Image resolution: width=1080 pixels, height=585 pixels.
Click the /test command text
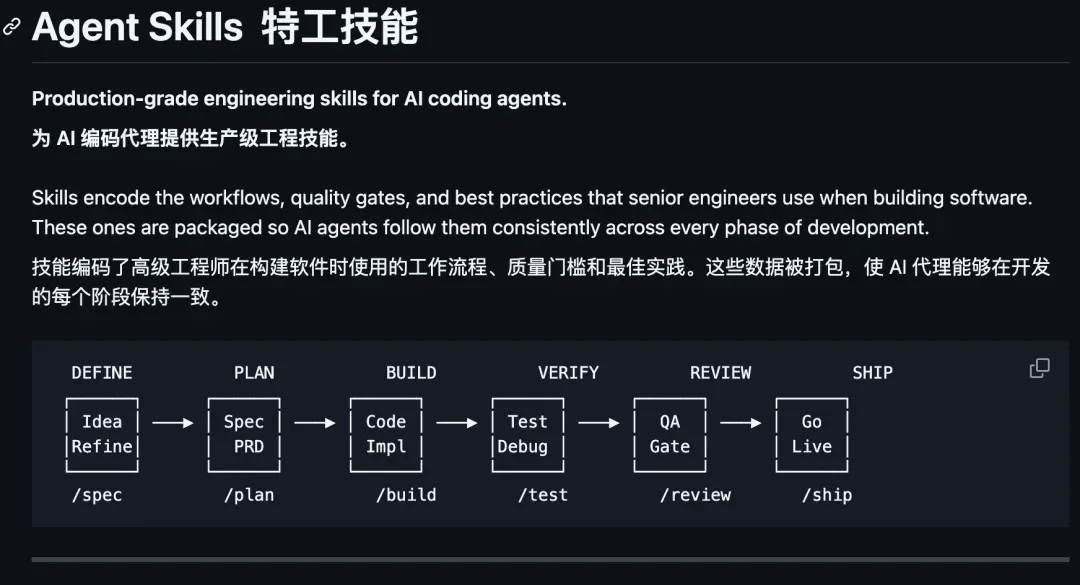(x=543, y=495)
